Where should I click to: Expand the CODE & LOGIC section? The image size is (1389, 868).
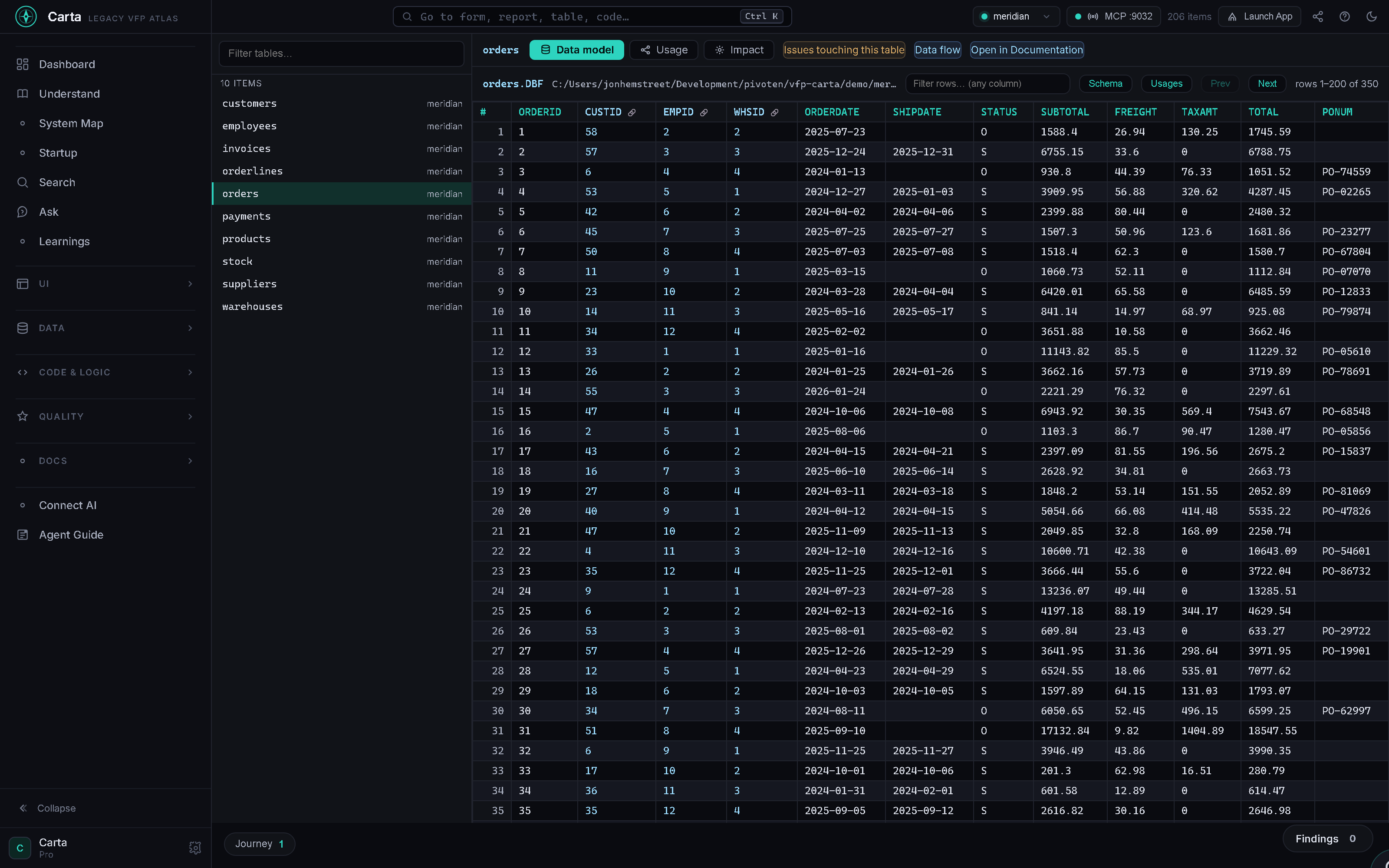point(105,372)
